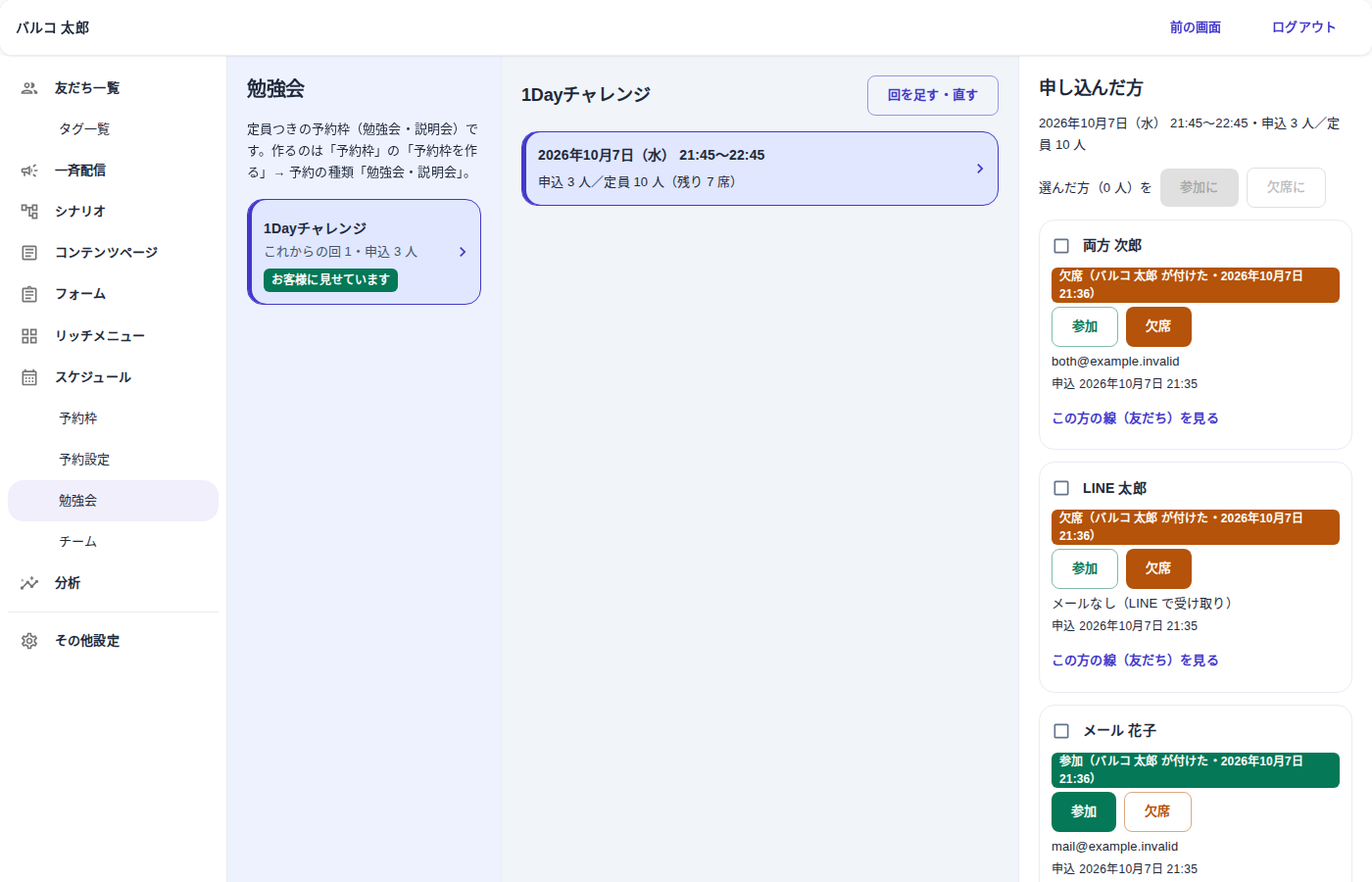Click the 一斉配信 label in sidebar
1372x882 pixels.
(80, 171)
